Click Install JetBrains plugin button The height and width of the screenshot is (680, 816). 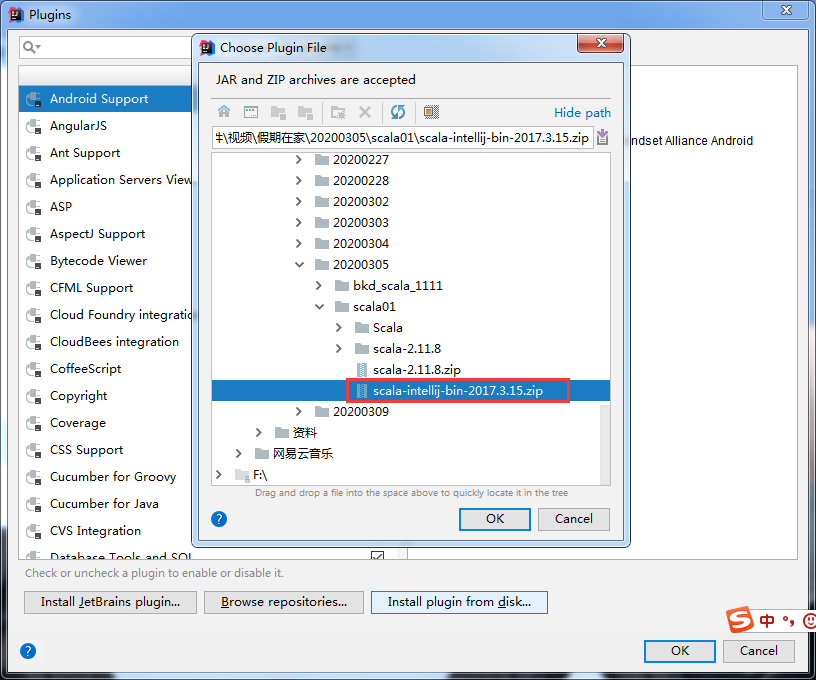110,602
